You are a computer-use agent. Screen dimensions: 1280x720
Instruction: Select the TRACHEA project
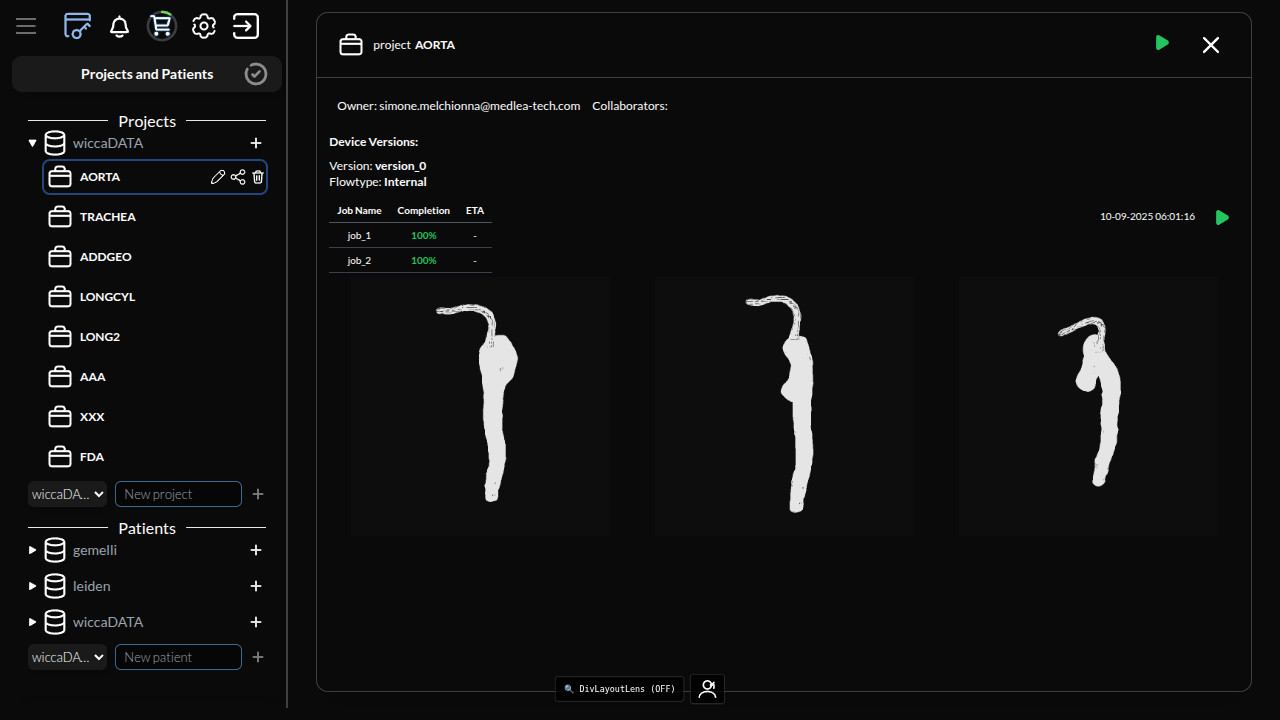(x=107, y=217)
